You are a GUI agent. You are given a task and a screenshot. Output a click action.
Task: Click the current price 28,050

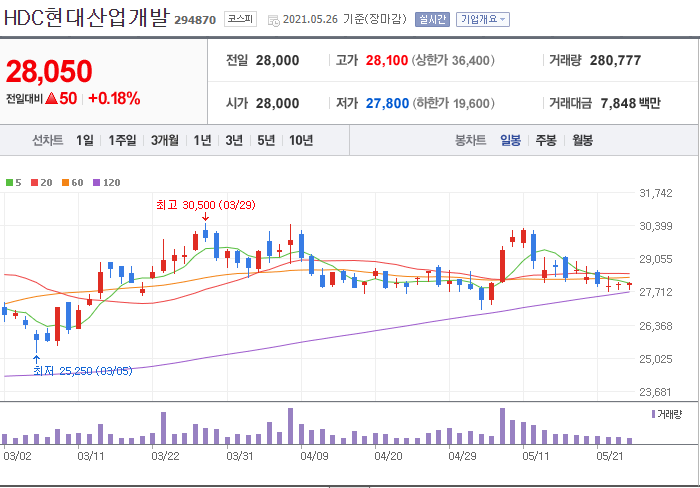pyautogui.click(x=49, y=71)
